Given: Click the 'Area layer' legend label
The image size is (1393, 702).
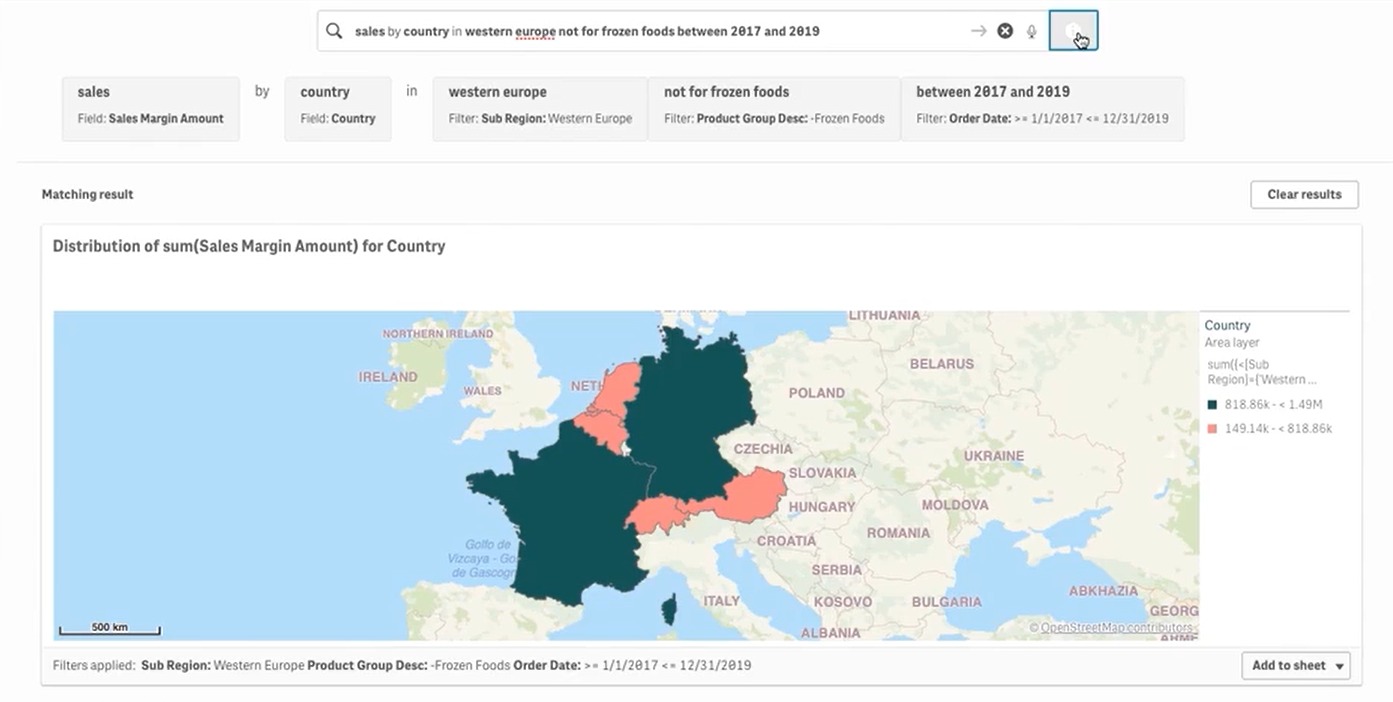Looking at the screenshot, I should (1232, 342).
